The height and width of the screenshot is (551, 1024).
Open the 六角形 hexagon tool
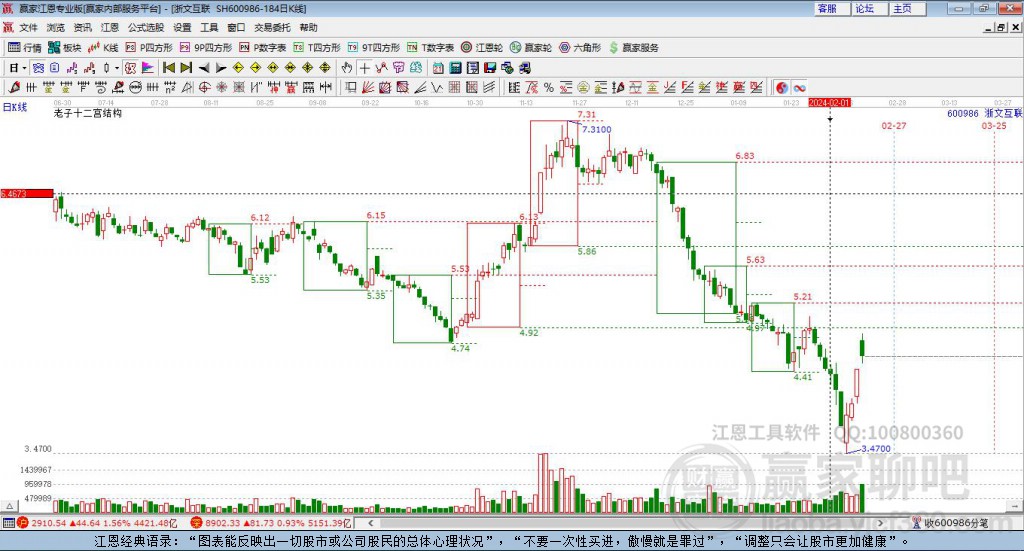pos(580,48)
